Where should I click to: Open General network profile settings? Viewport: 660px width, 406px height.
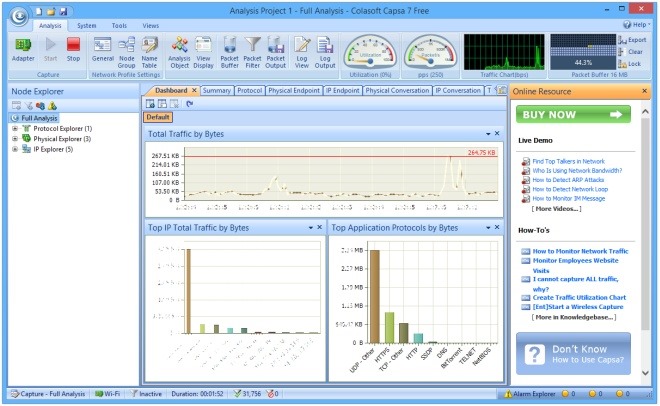pyautogui.click(x=103, y=50)
